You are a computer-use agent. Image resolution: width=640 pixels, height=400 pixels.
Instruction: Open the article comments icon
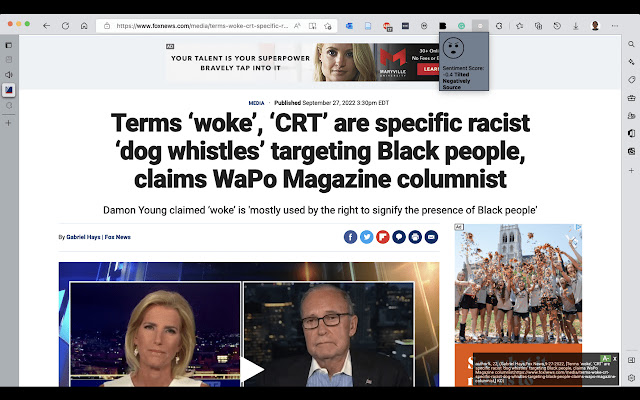point(399,237)
